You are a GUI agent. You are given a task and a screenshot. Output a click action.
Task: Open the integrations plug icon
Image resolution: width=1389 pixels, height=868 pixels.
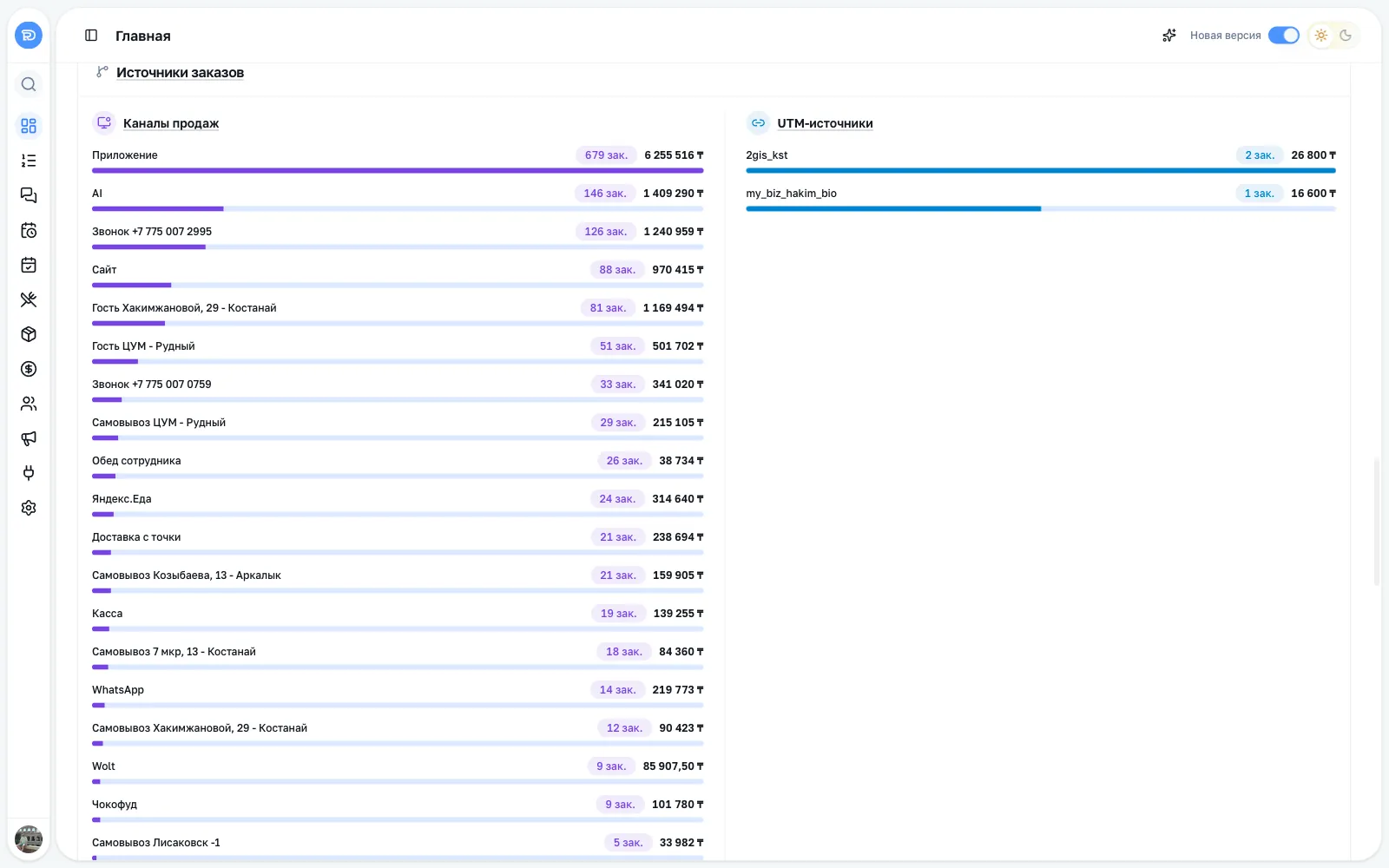click(29, 473)
